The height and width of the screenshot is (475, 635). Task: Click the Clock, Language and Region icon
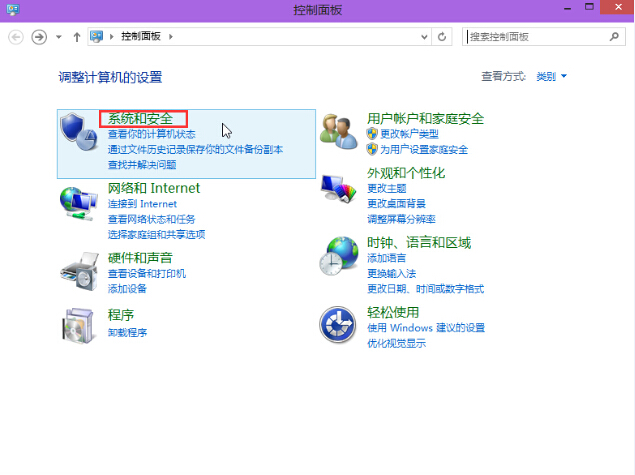pyautogui.click(x=339, y=257)
